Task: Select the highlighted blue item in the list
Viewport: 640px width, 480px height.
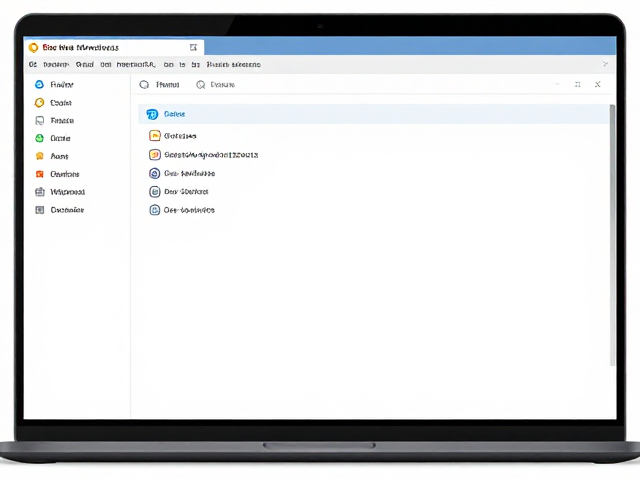Action: click(x=373, y=114)
